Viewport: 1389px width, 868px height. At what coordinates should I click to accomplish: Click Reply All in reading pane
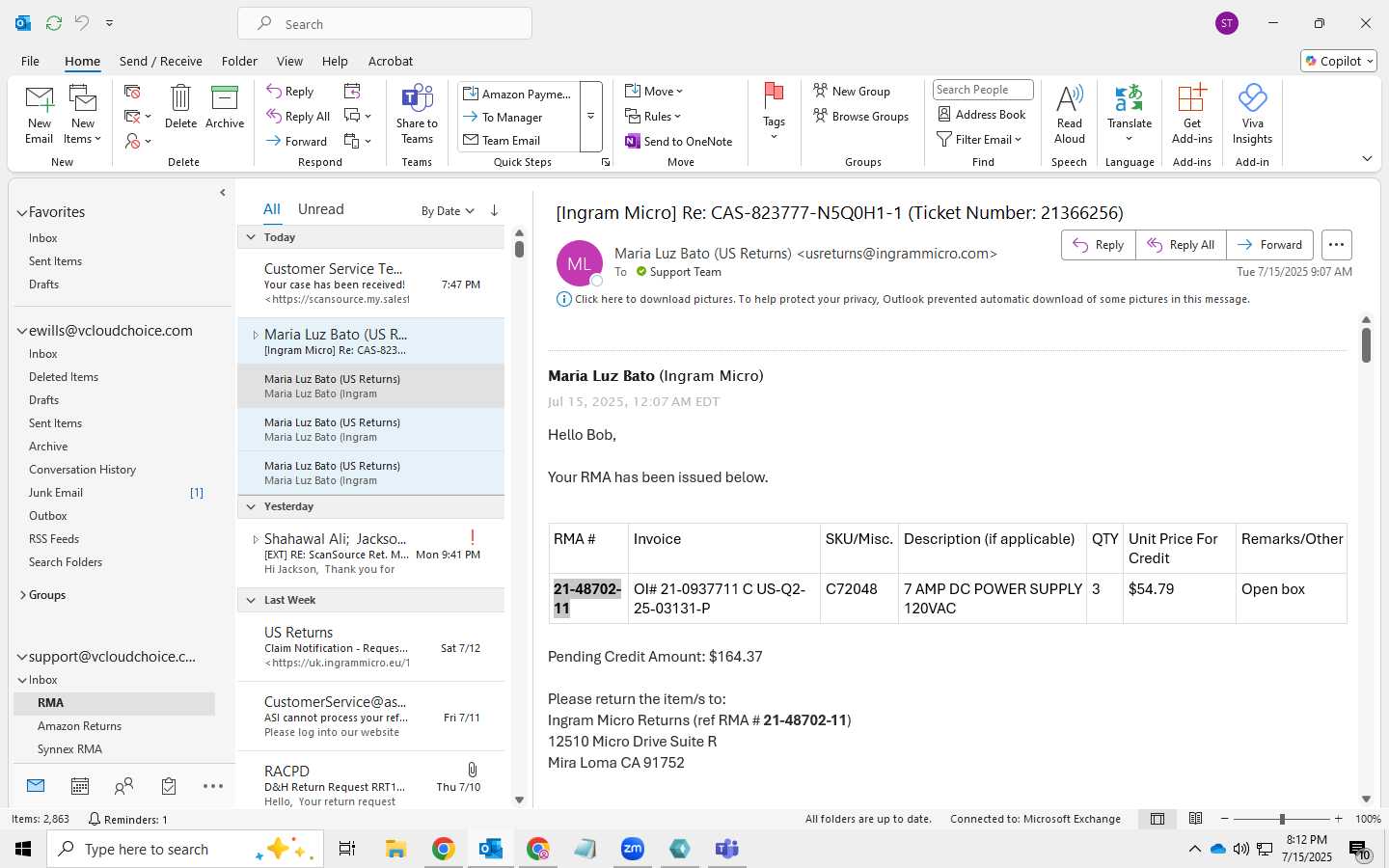[x=1182, y=245]
